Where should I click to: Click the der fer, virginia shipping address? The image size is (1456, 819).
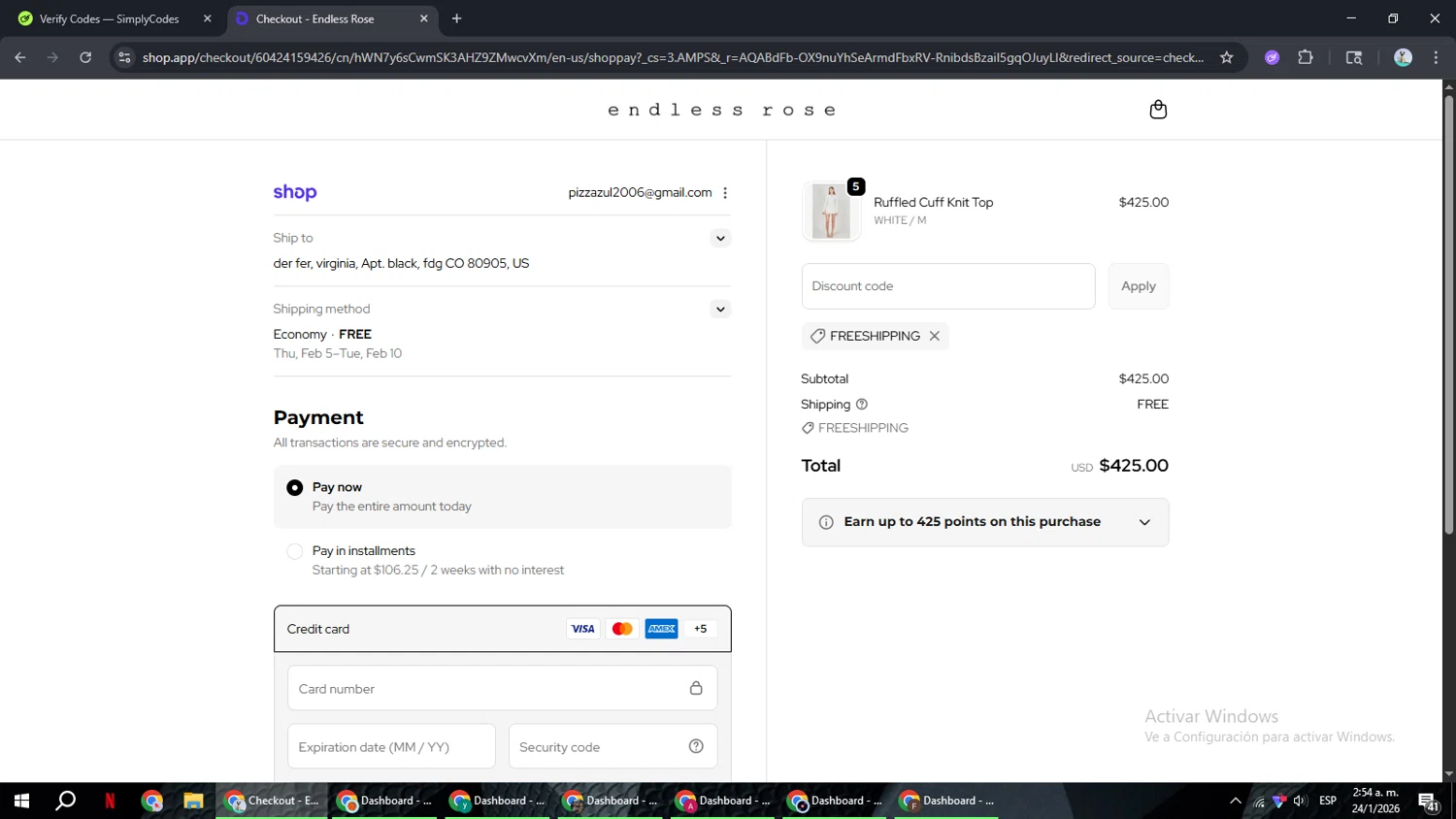point(401,264)
